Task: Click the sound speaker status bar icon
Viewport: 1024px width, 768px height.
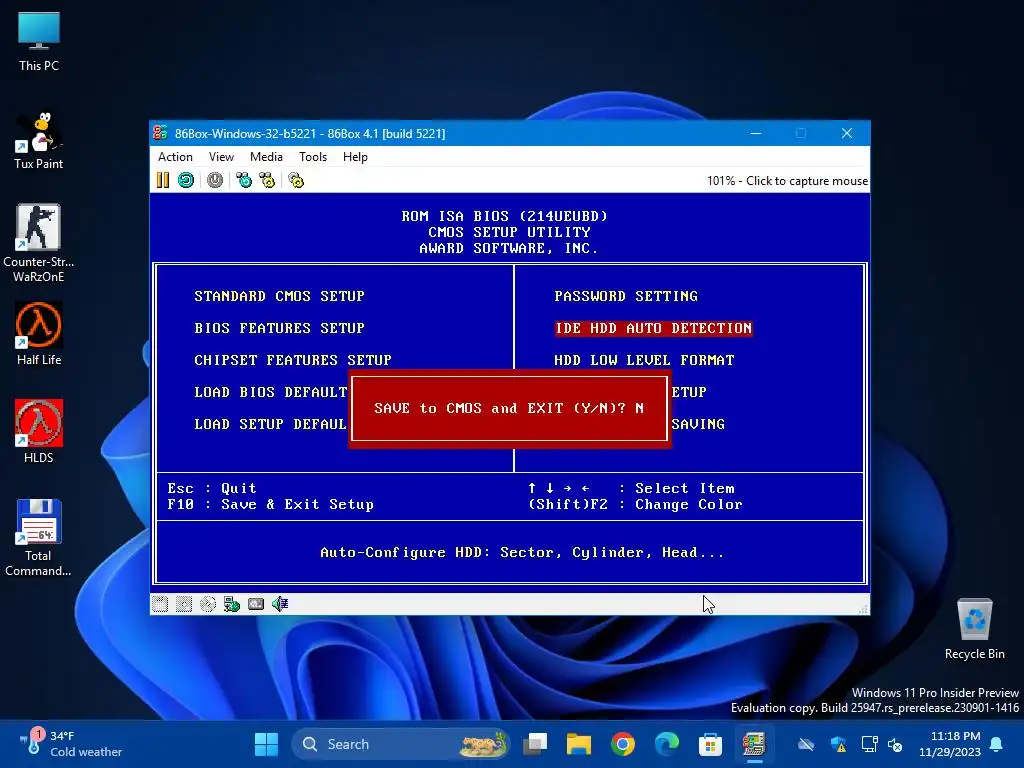Action: tap(280, 604)
